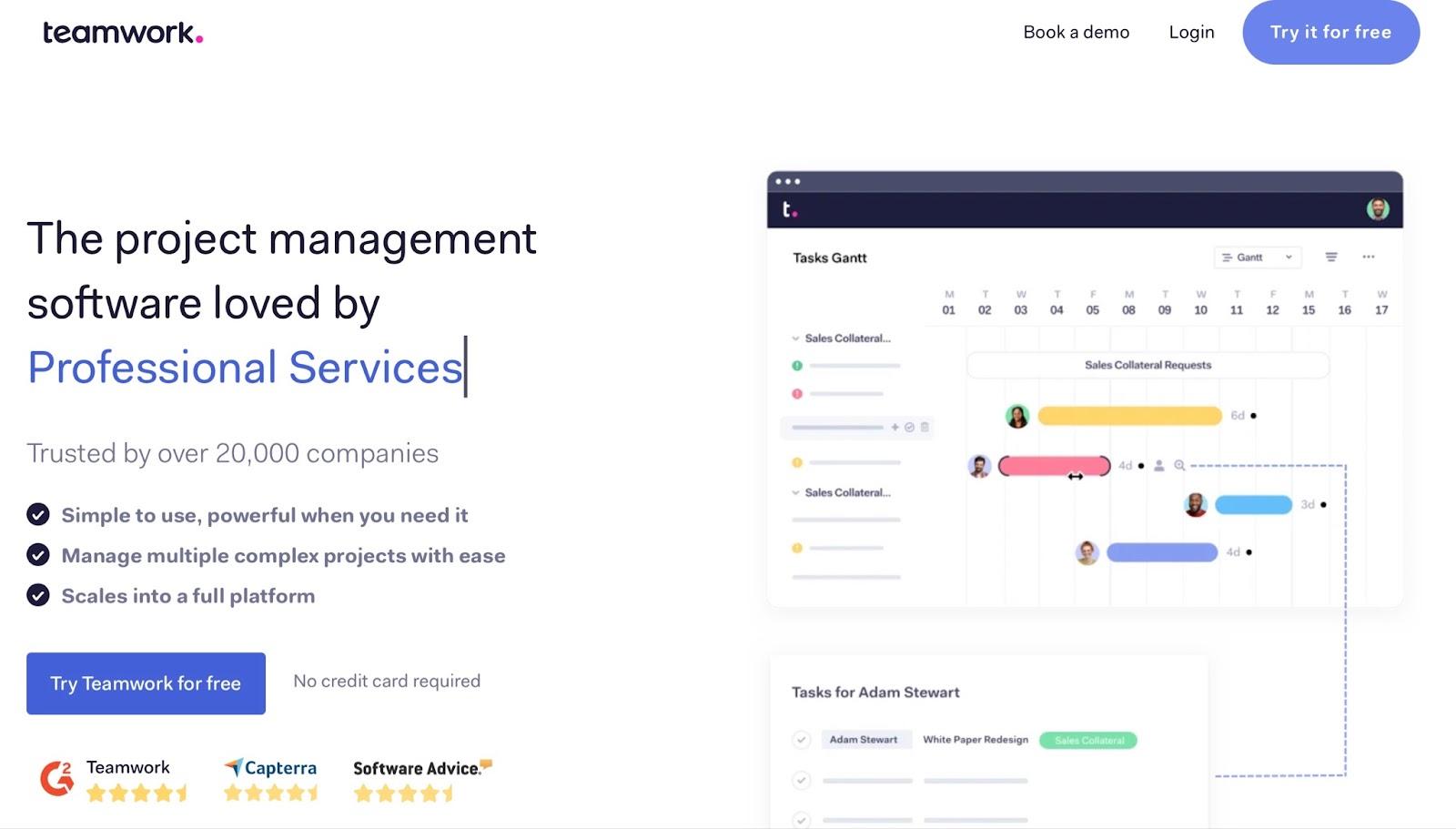Click the green status dot in the task list
Image resolution: width=1456 pixels, height=829 pixels.
[x=797, y=366]
